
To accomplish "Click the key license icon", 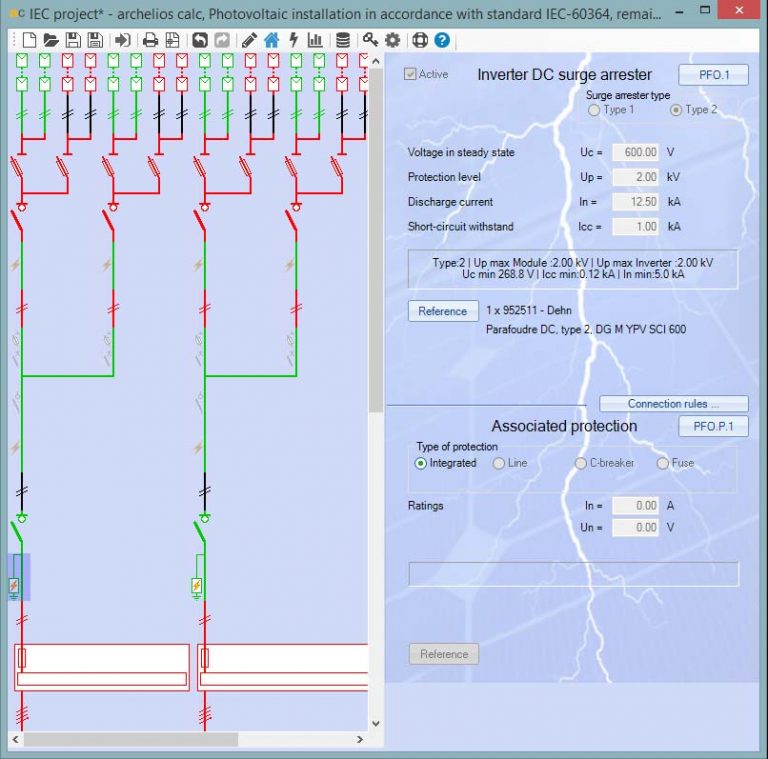I will (x=370, y=40).
